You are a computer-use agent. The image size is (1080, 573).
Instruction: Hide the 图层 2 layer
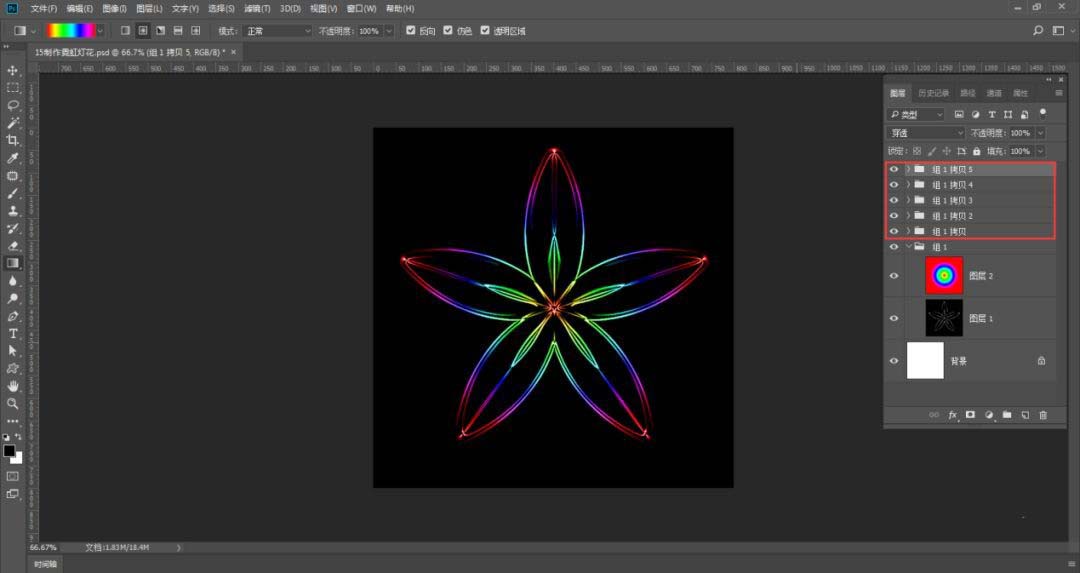point(894,275)
